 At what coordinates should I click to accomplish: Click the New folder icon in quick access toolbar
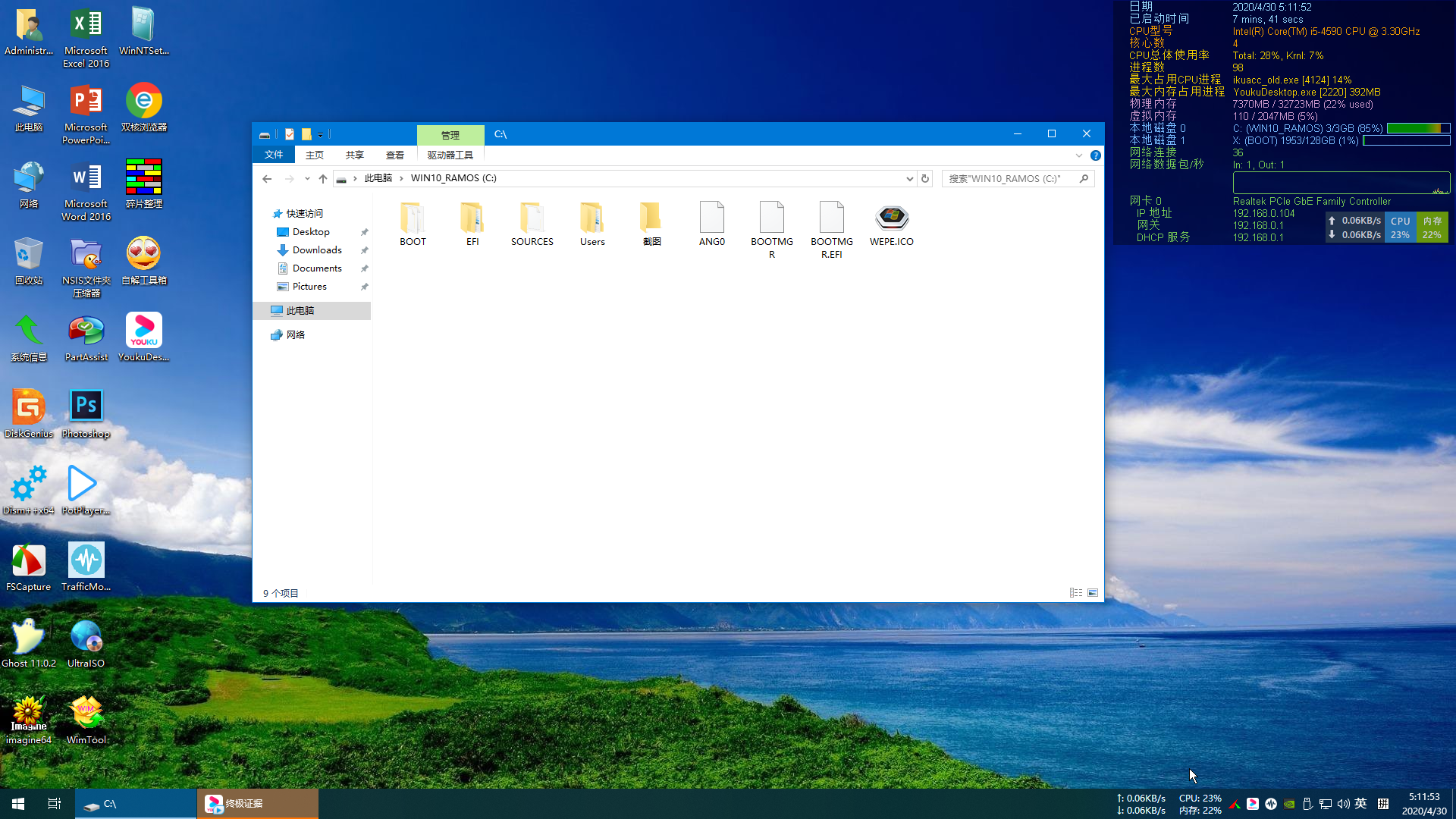point(306,134)
